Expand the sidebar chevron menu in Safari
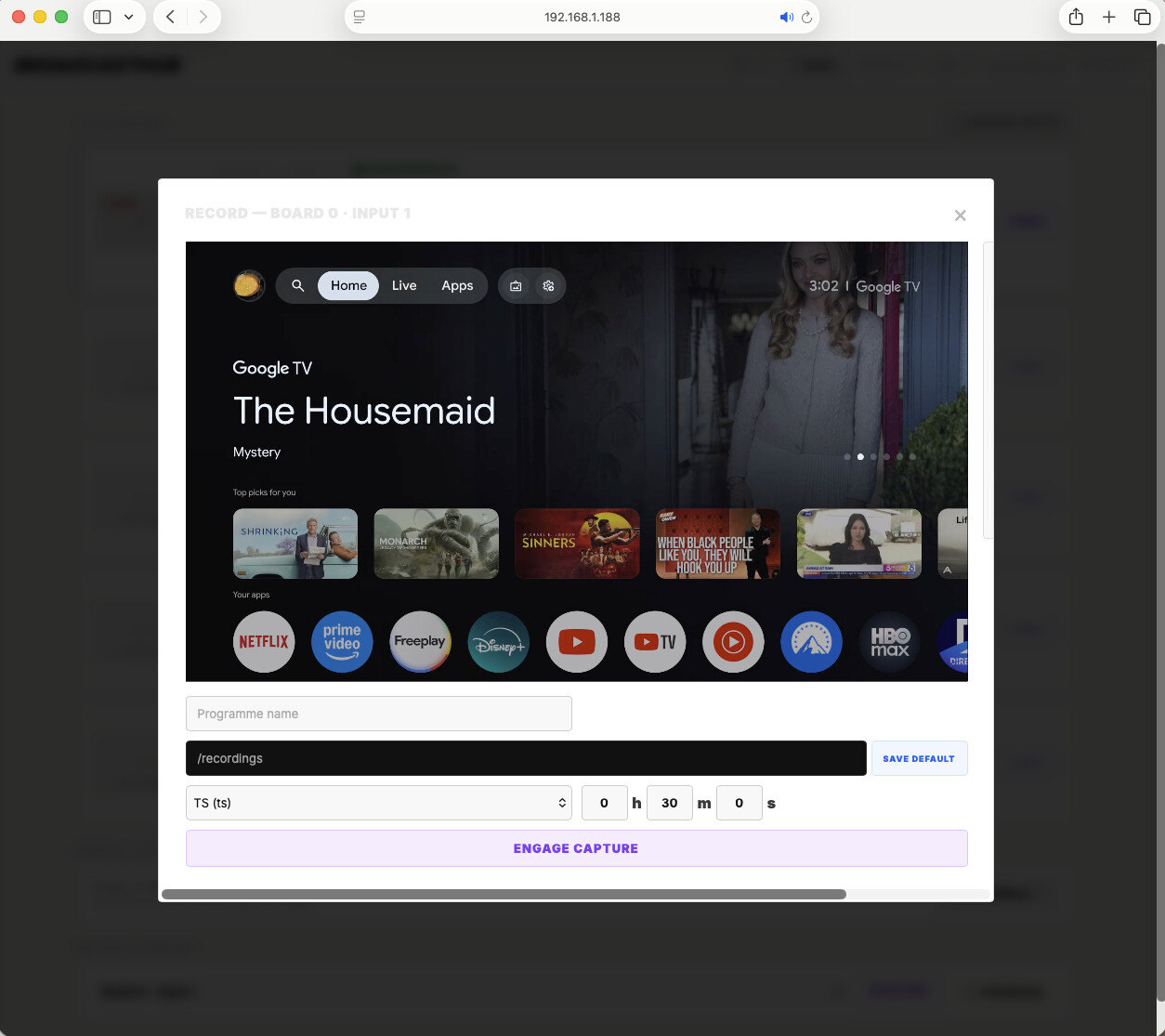Image resolution: width=1165 pixels, height=1036 pixels. click(128, 17)
